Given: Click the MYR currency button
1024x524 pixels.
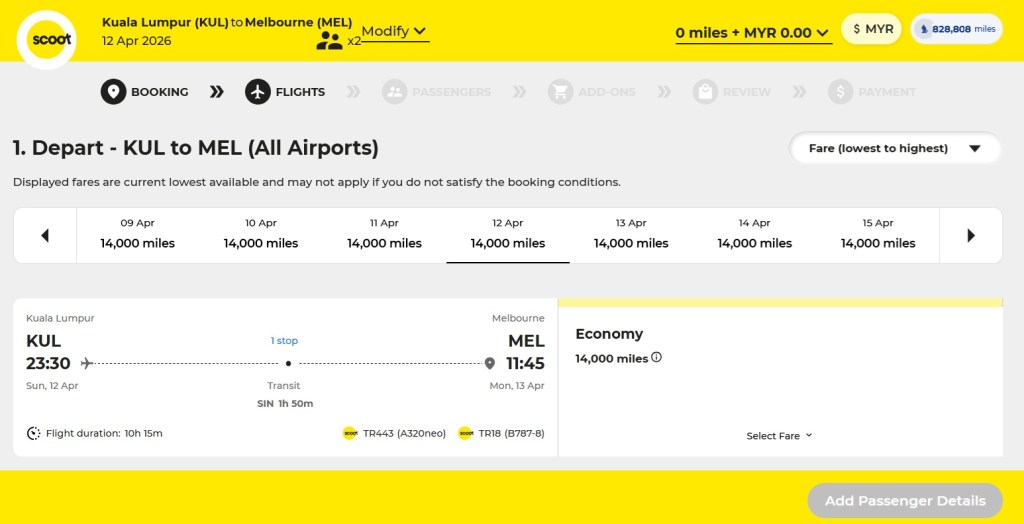Looking at the screenshot, I should (x=872, y=29).
